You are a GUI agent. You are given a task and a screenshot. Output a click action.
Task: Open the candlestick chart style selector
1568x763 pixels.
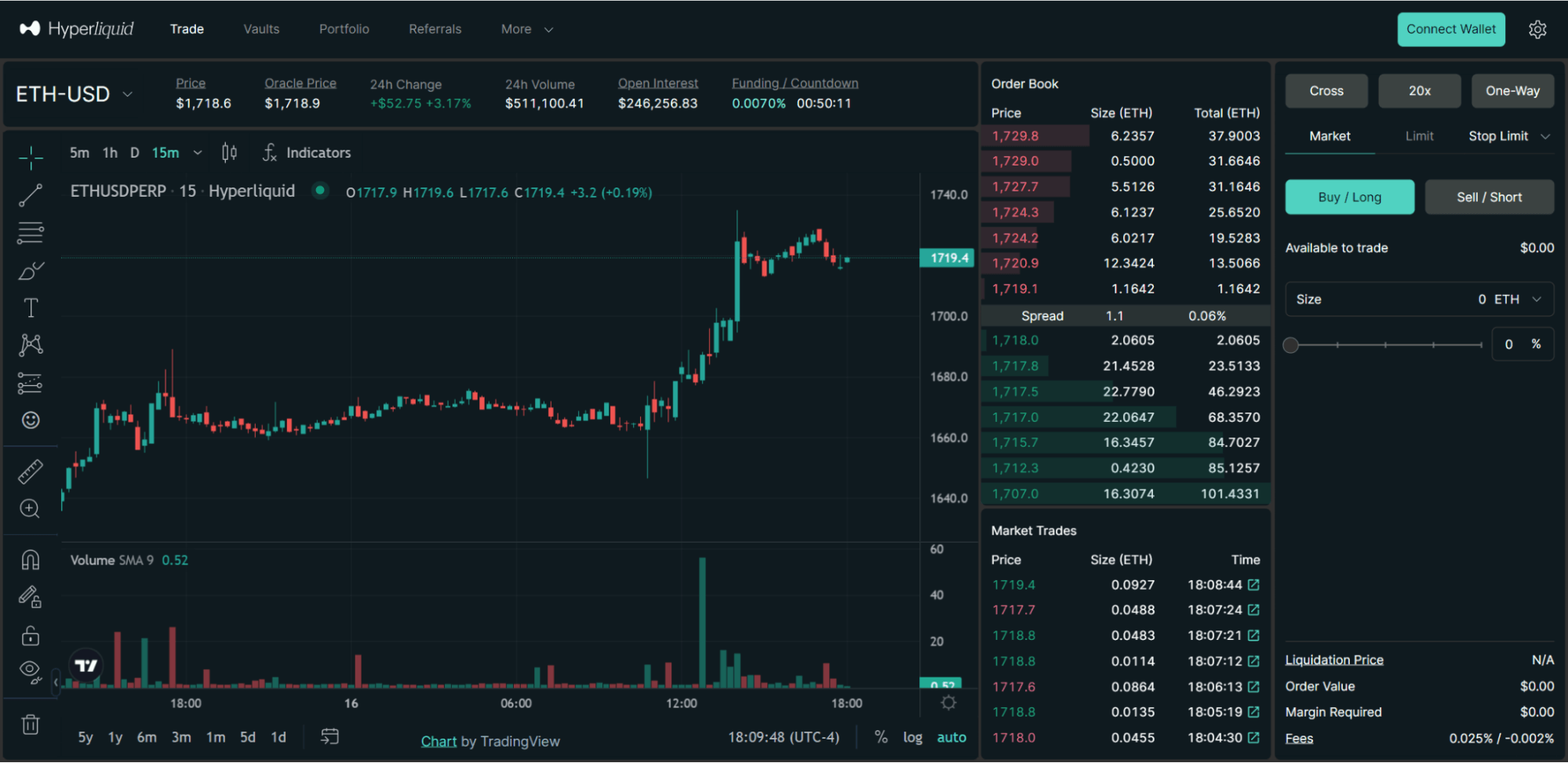[x=229, y=152]
